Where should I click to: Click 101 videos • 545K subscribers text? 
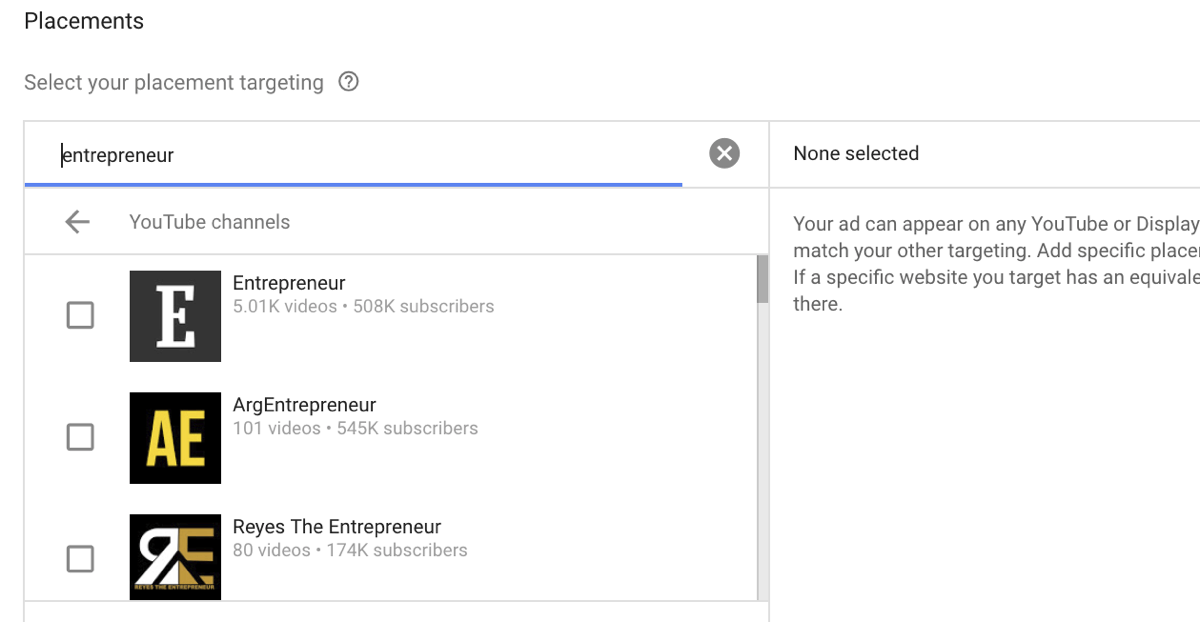pyautogui.click(x=355, y=428)
